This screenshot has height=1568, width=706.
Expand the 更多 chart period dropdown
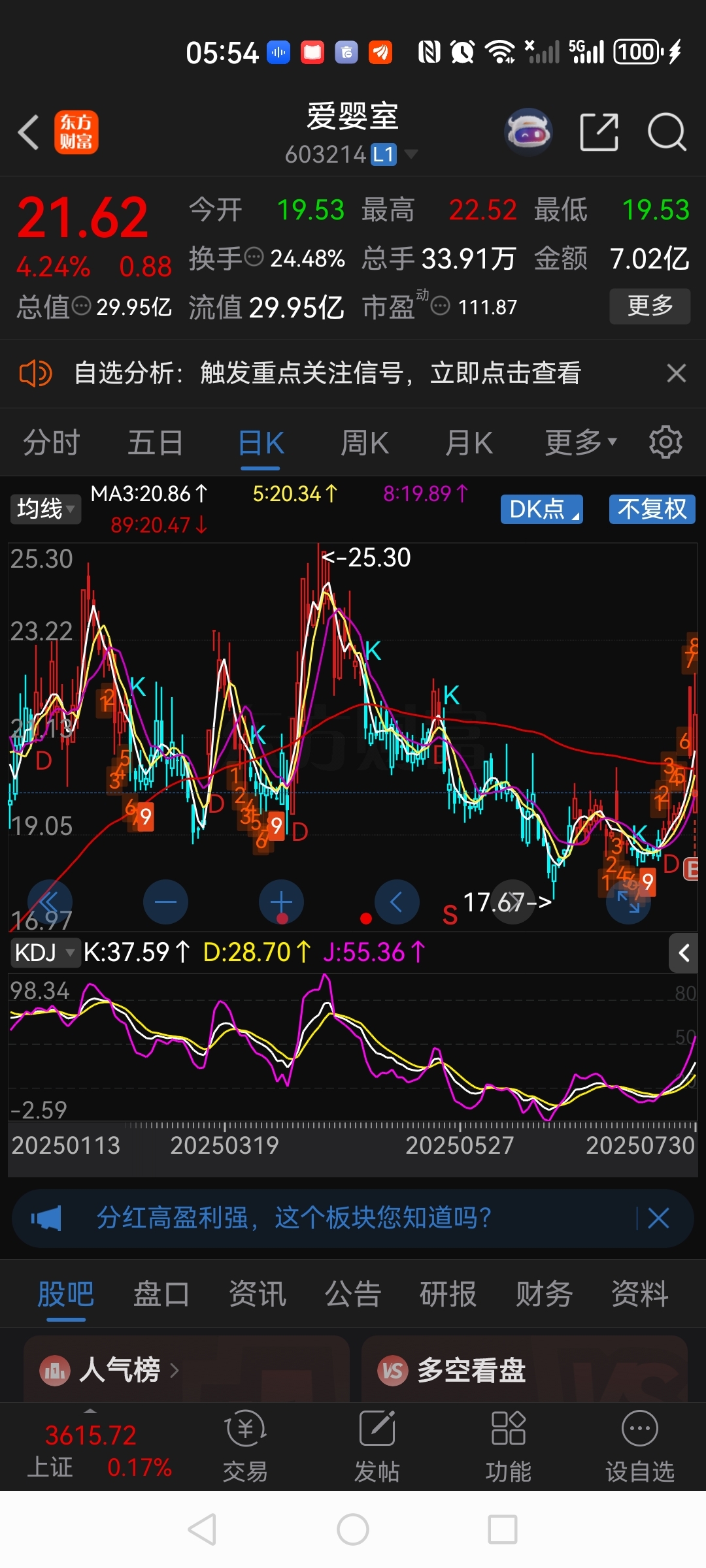tap(581, 442)
